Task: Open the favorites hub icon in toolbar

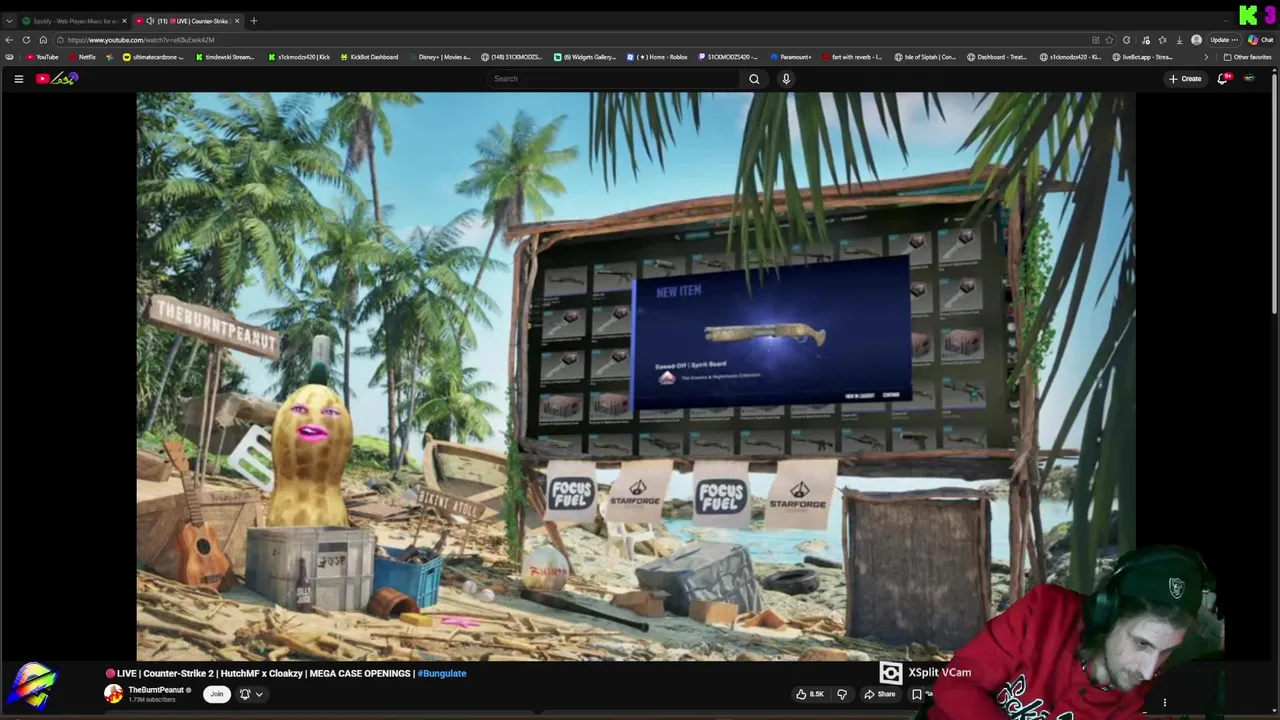Action: click(x=1162, y=40)
